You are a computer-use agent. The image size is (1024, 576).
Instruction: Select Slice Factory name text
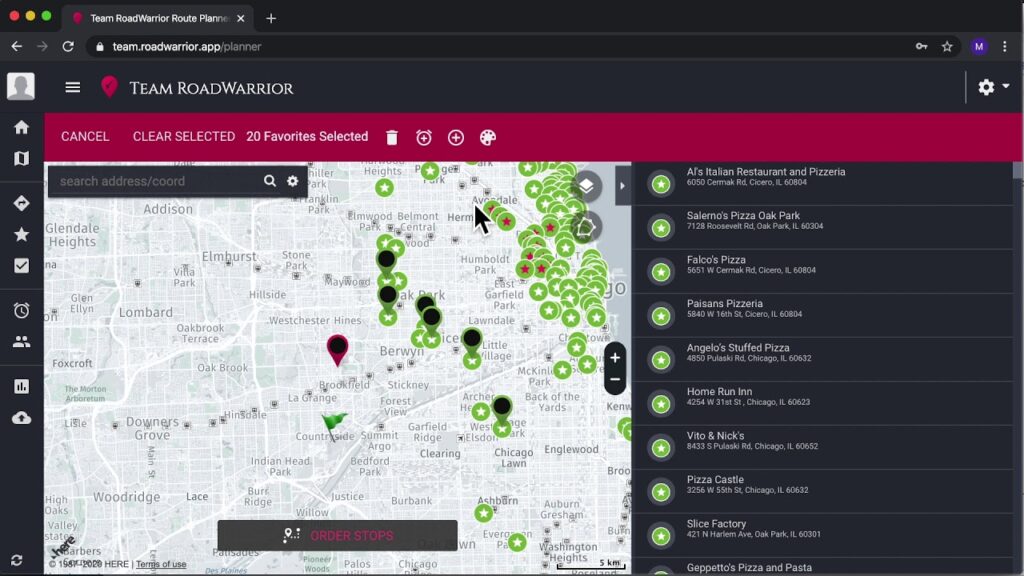pyautogui.click(x=716, y=523)
